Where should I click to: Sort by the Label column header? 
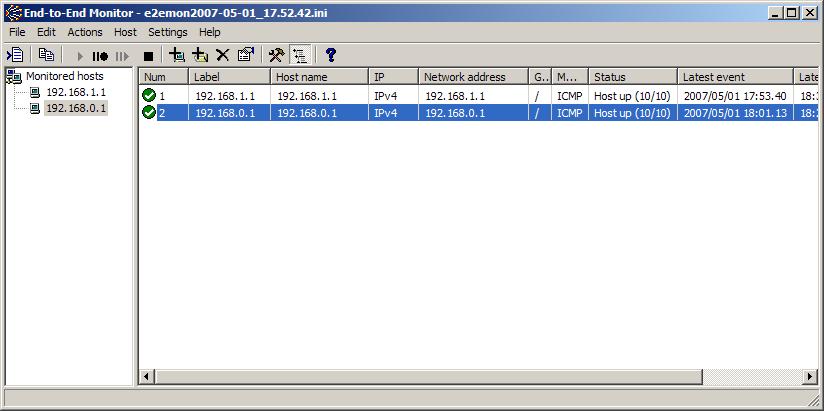click(x=229, y=77)
